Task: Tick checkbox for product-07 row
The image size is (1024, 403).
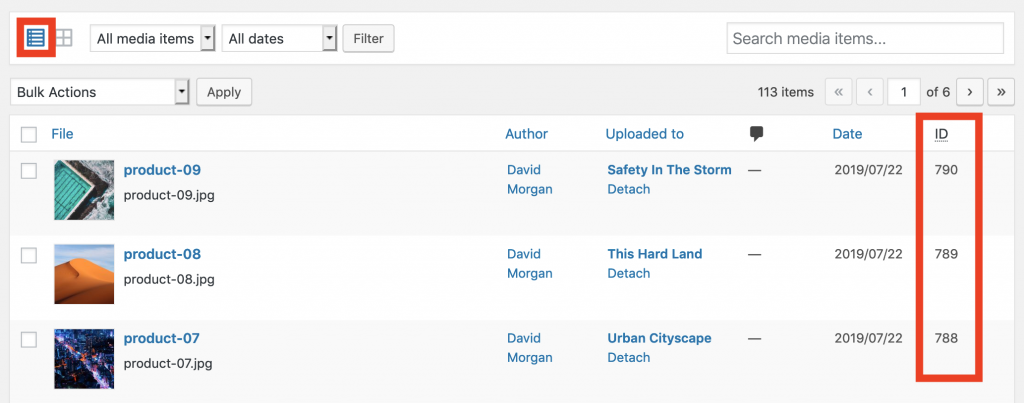Action: 29,340
